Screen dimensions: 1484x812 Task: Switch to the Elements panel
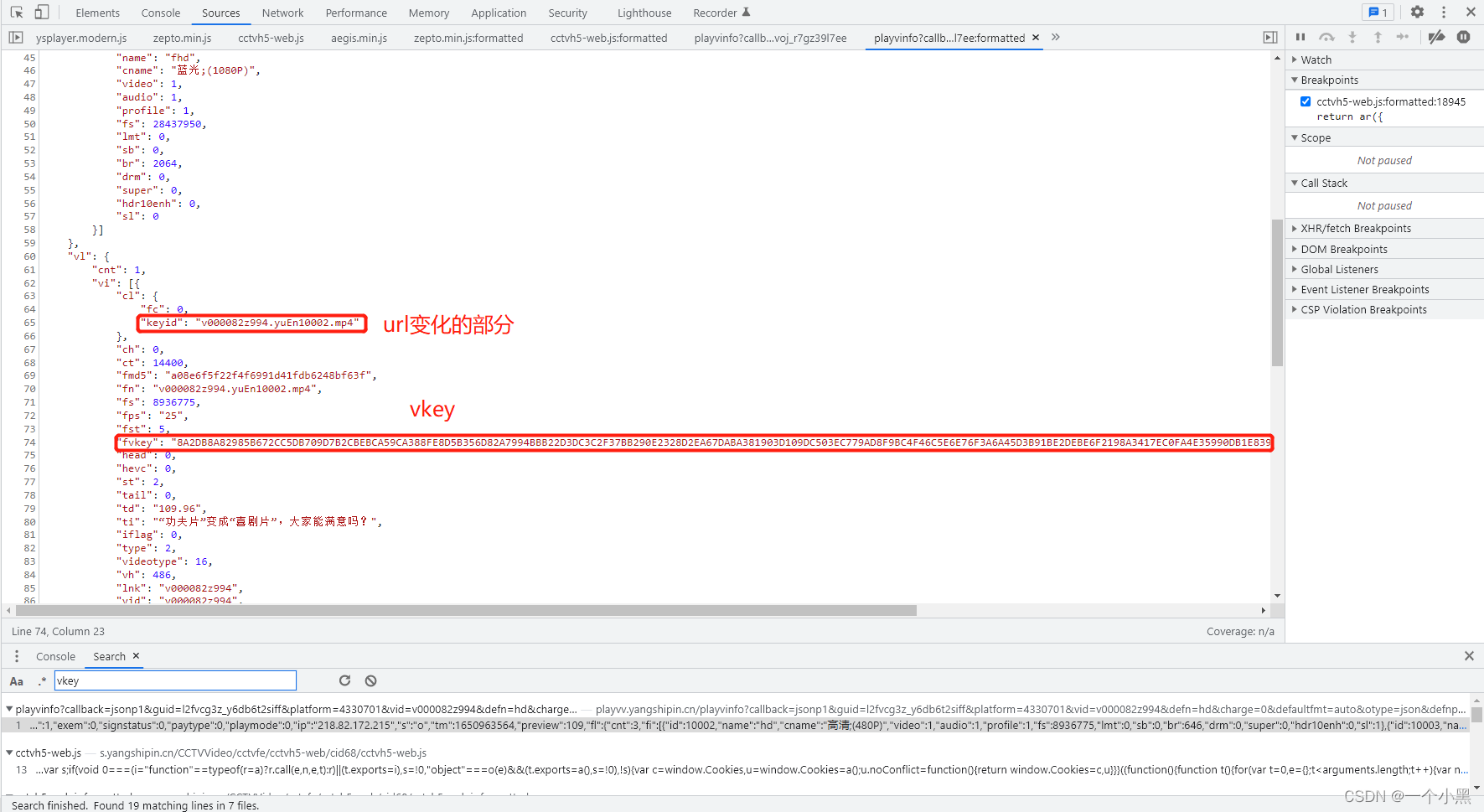97,13
